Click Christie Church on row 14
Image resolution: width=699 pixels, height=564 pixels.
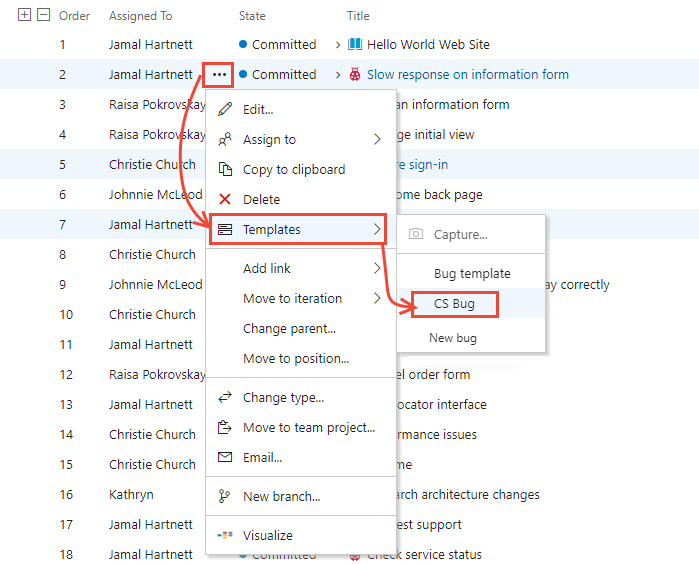(x=152, y=434)
